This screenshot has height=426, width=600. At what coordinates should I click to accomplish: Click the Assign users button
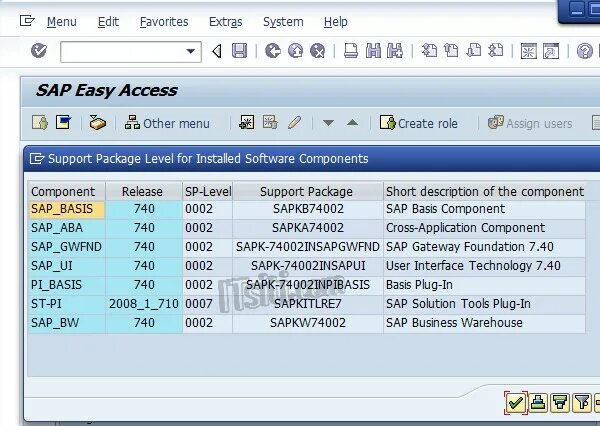(x=530, y=123)
